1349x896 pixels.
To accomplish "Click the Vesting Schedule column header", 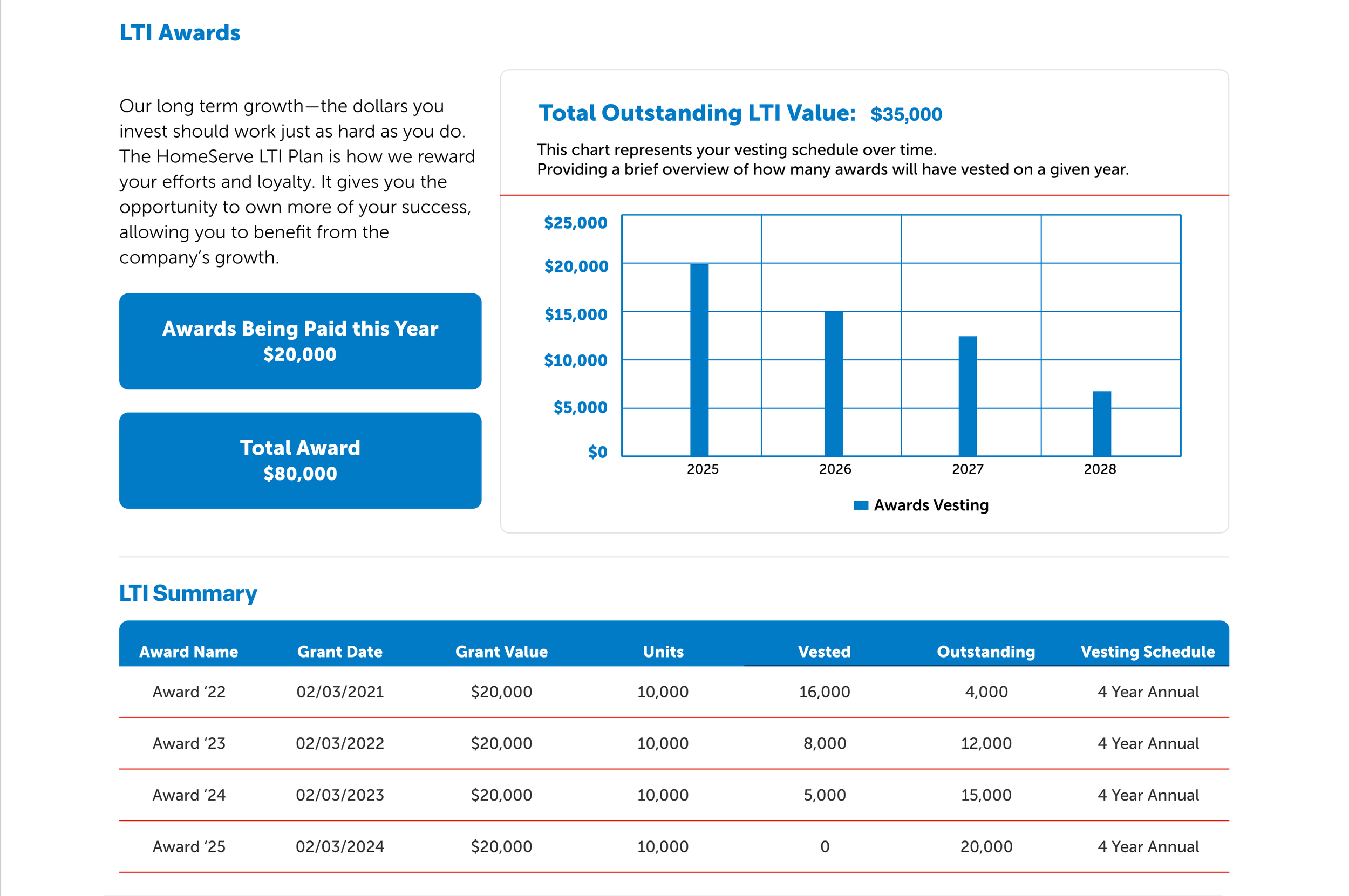I will 1147,652.
